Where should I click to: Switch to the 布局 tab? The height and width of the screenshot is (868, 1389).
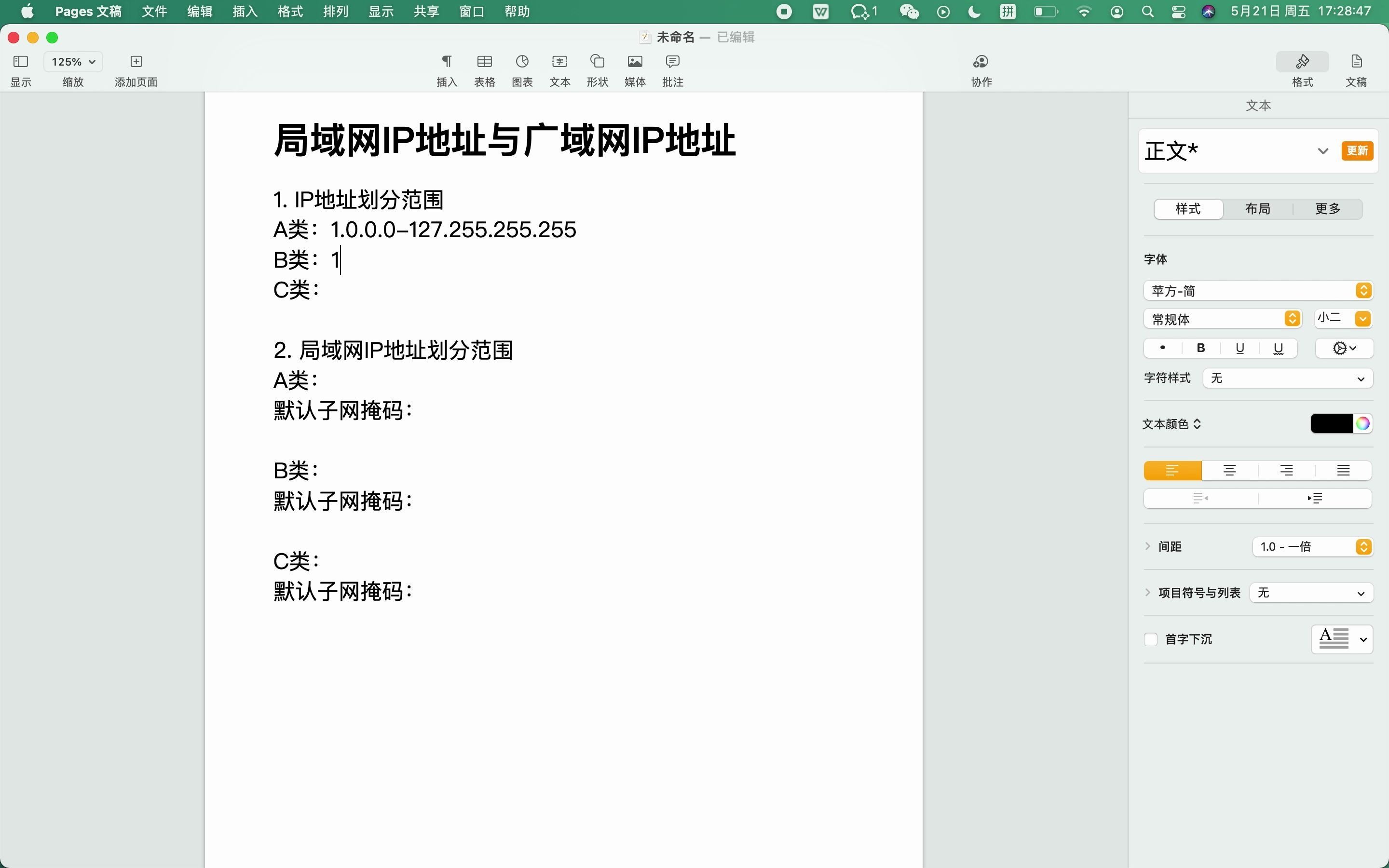pyautogui.click(x=1257, y=208)
